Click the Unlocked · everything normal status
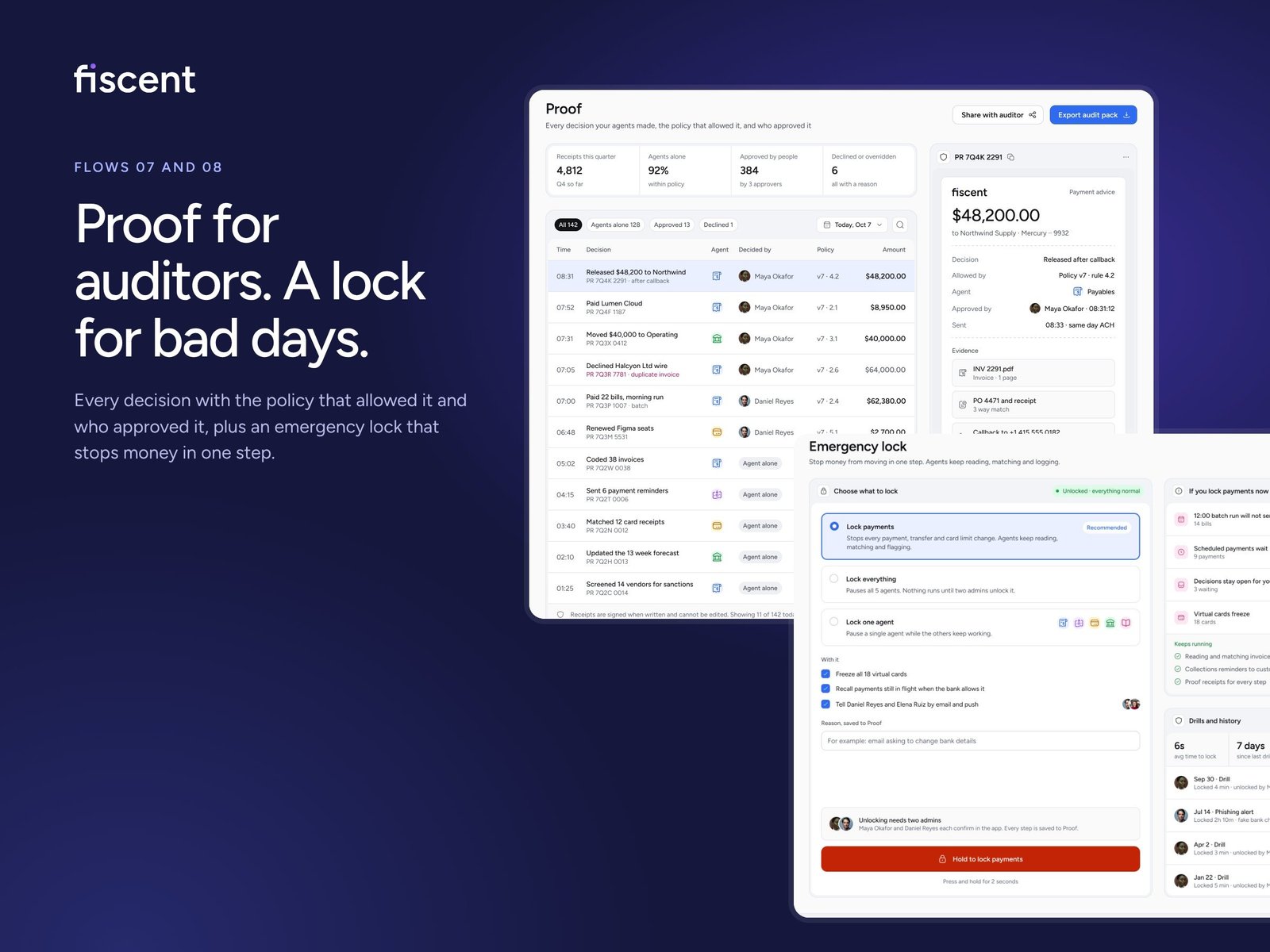1270x952 pixels. pyautogui.click(x=1098, y=491)
